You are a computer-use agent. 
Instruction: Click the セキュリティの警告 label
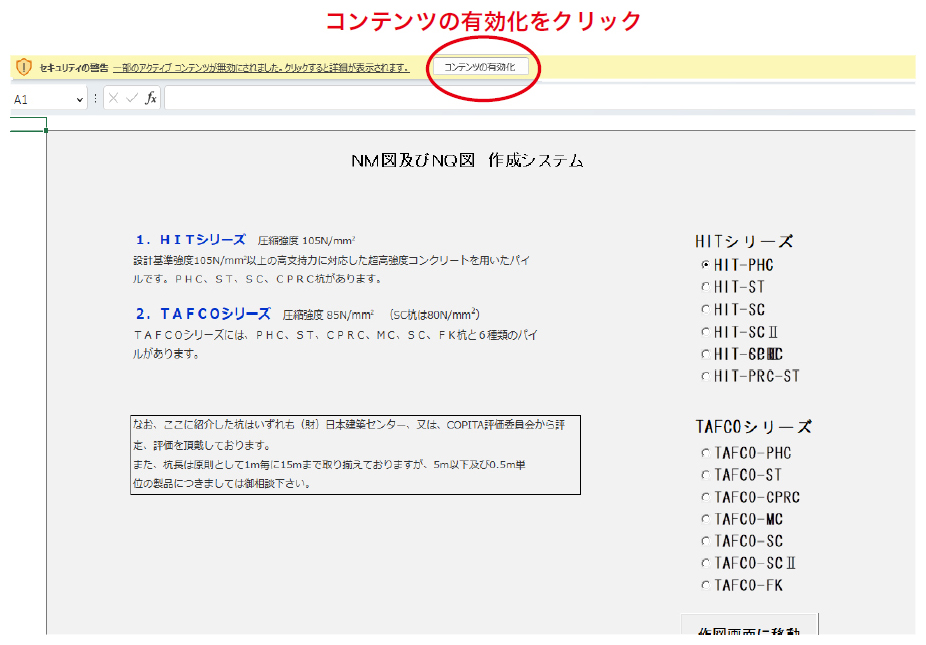[74, 68]
